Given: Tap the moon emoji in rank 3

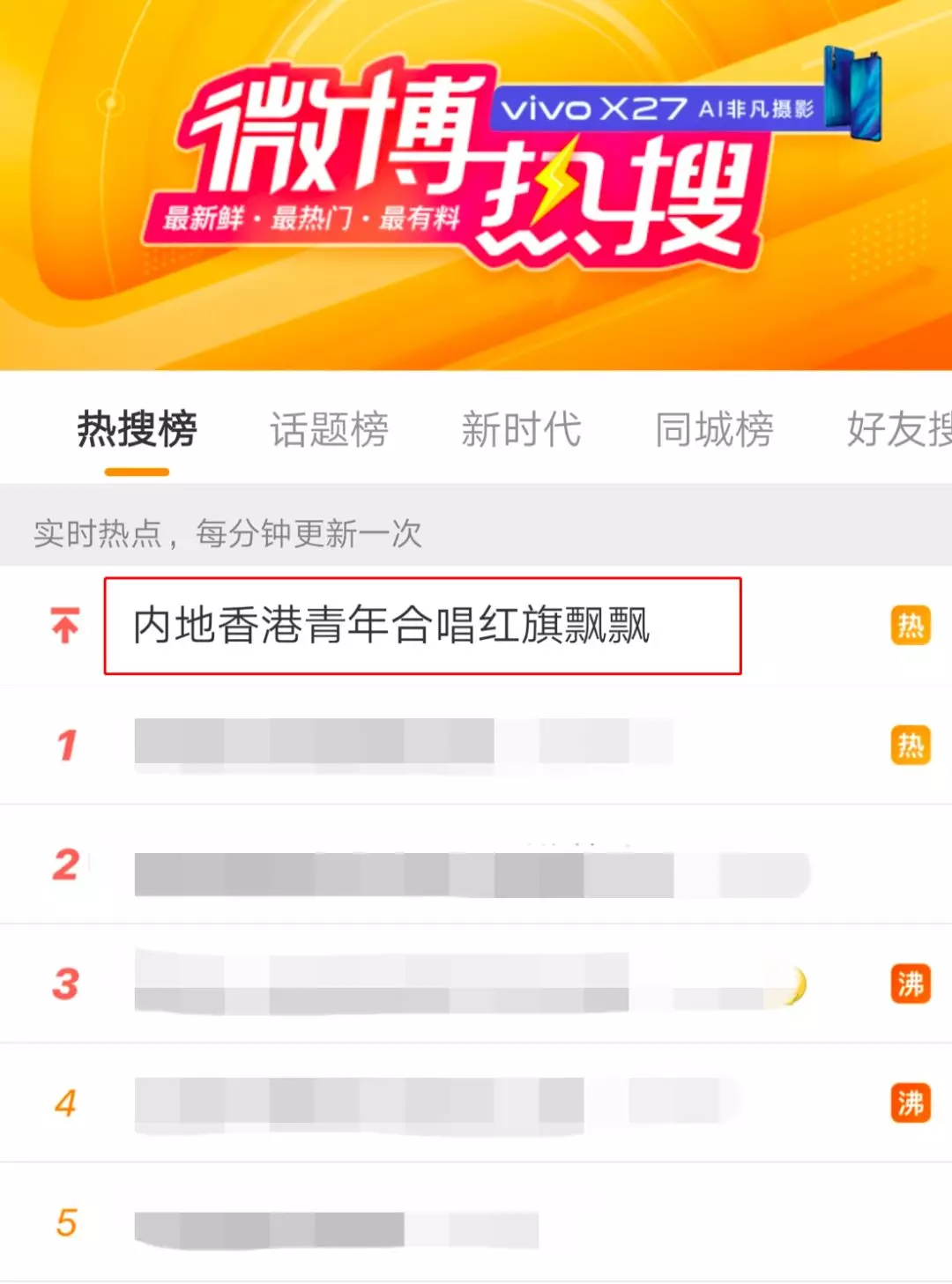Looking at the screenshot, I should 790,985.
